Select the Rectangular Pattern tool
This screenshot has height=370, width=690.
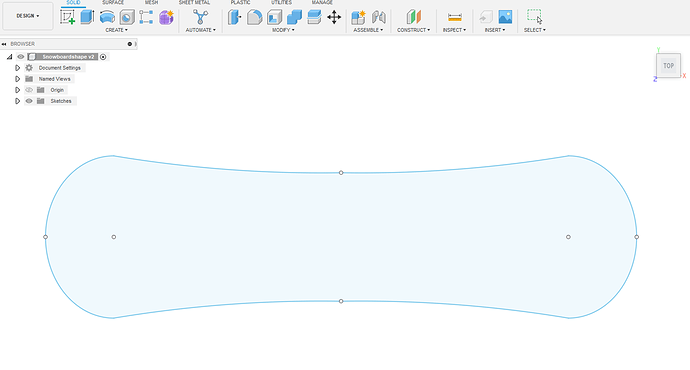146,17
